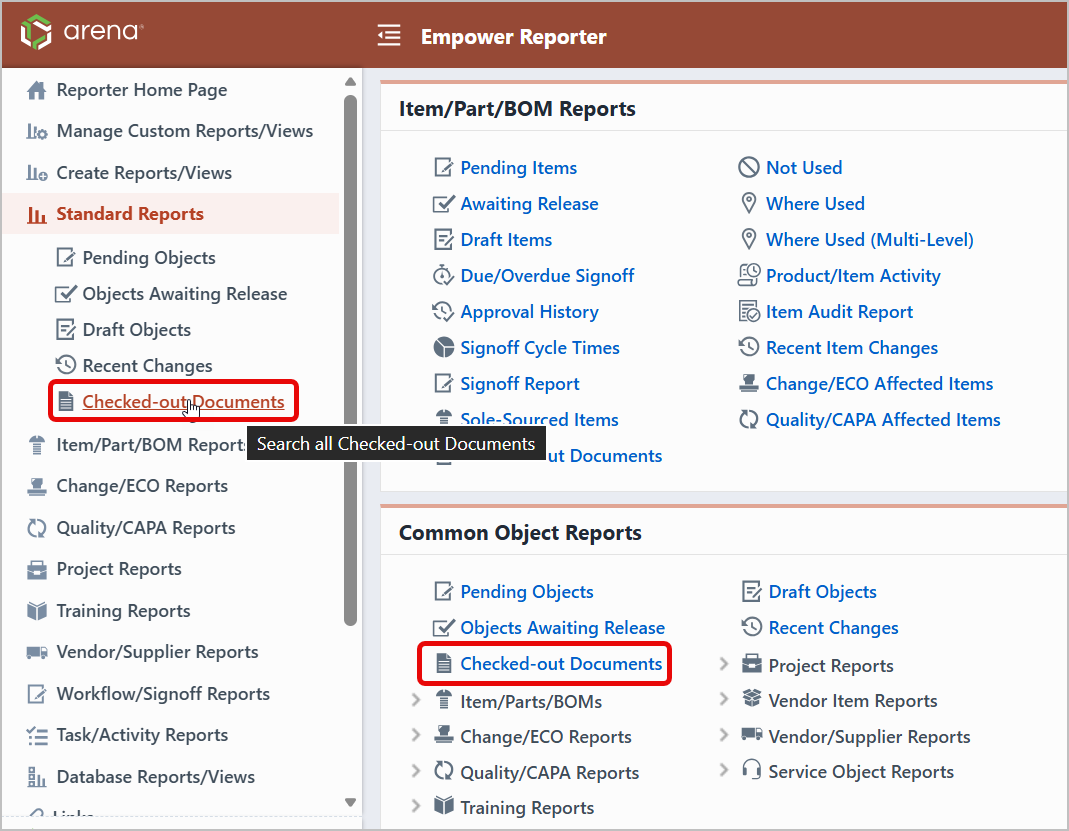Click the Standard Reports bar chart icon

click(37, 215)
